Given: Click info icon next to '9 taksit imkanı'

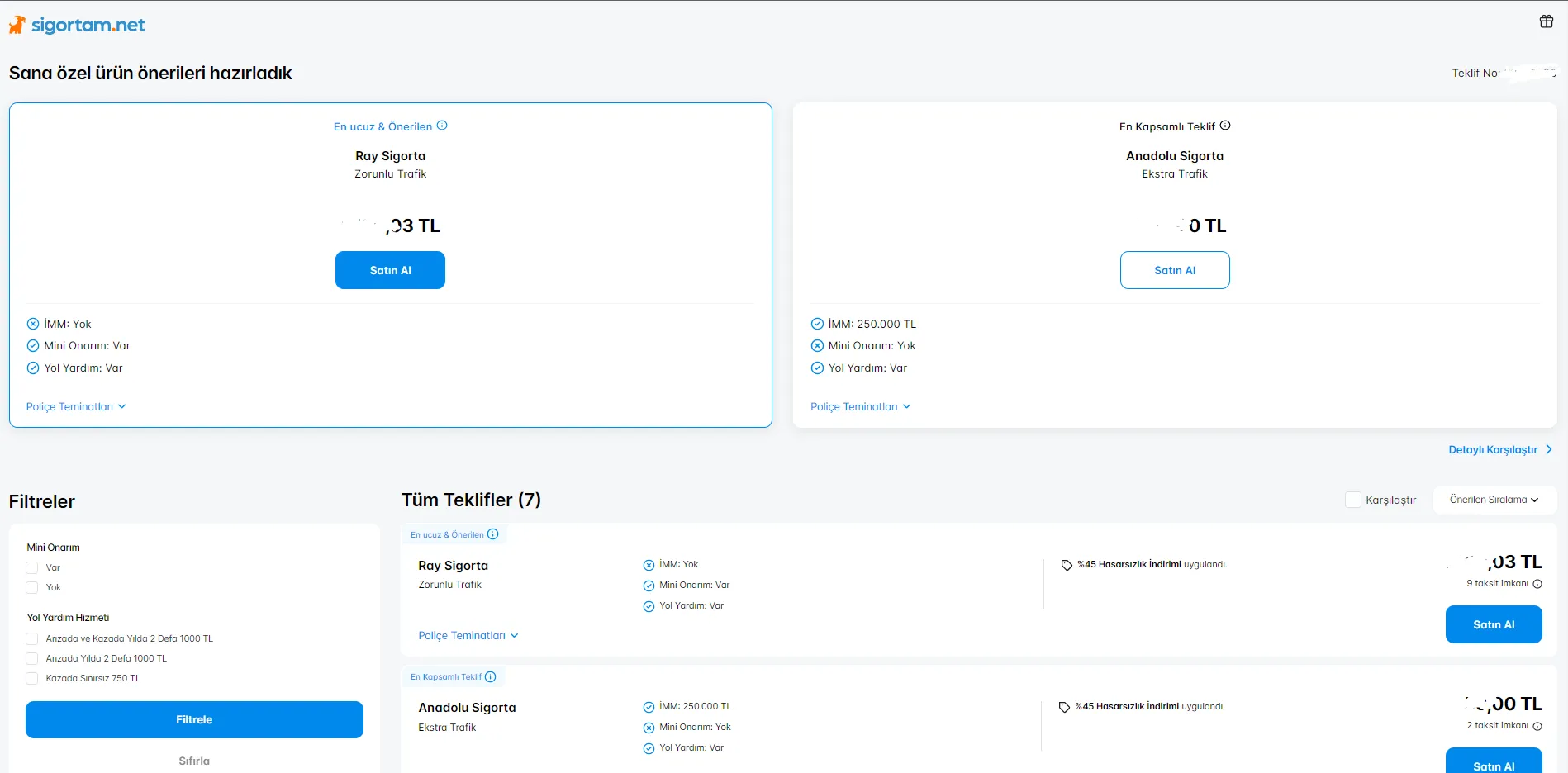Looking at the screenshot, I should tap(1537, 584).
